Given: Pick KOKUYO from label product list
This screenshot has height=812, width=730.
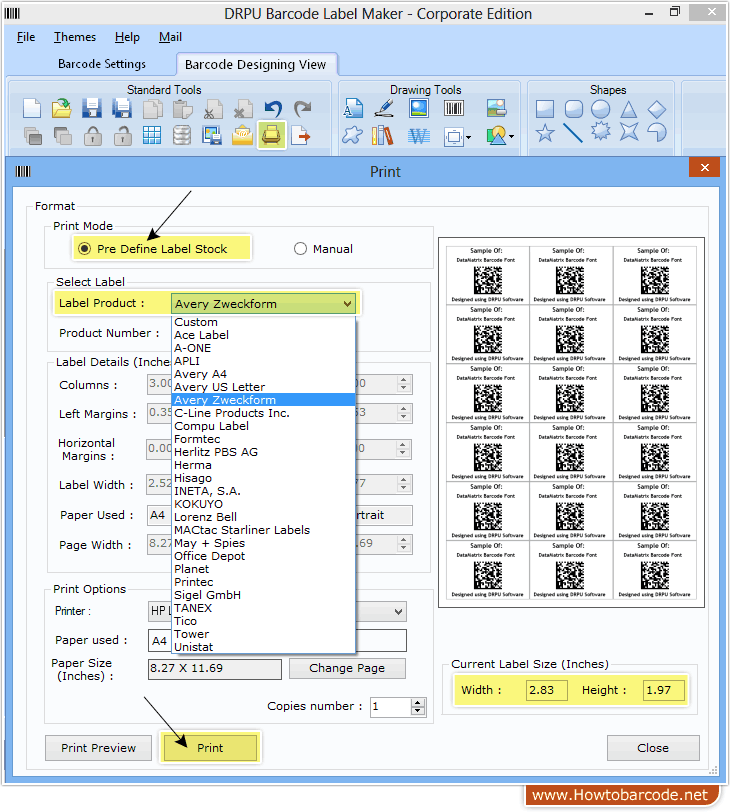Looking at the screenshot, I should (263, 504).
